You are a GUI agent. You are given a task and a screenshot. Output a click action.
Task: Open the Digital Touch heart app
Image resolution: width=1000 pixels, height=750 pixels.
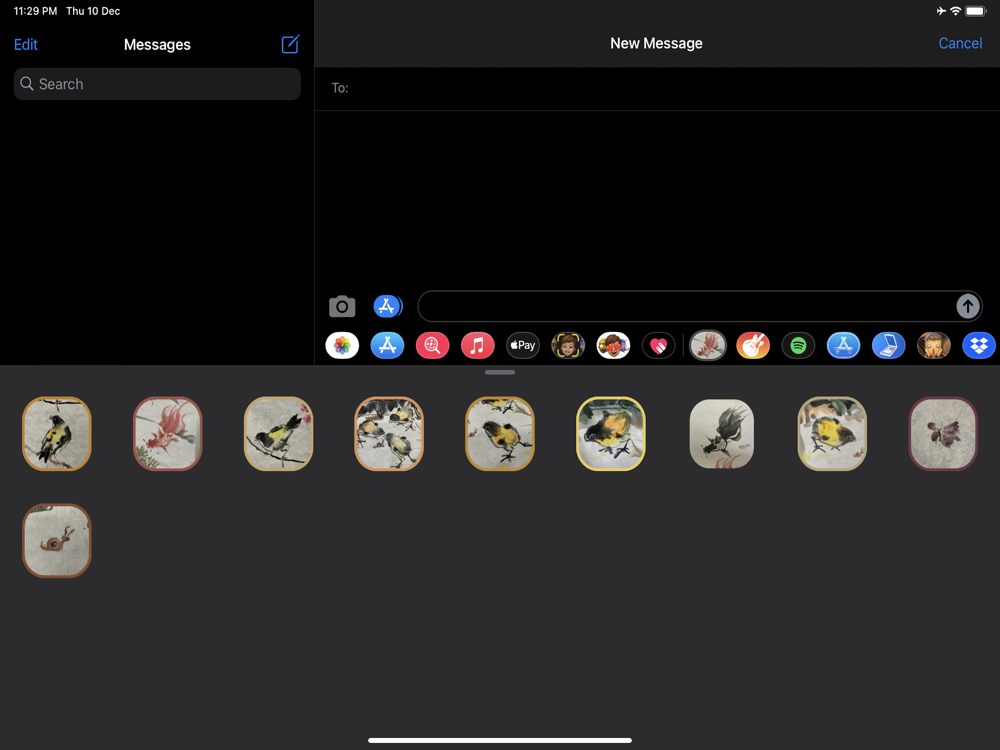pyautogui.click(x=658, y=346)
